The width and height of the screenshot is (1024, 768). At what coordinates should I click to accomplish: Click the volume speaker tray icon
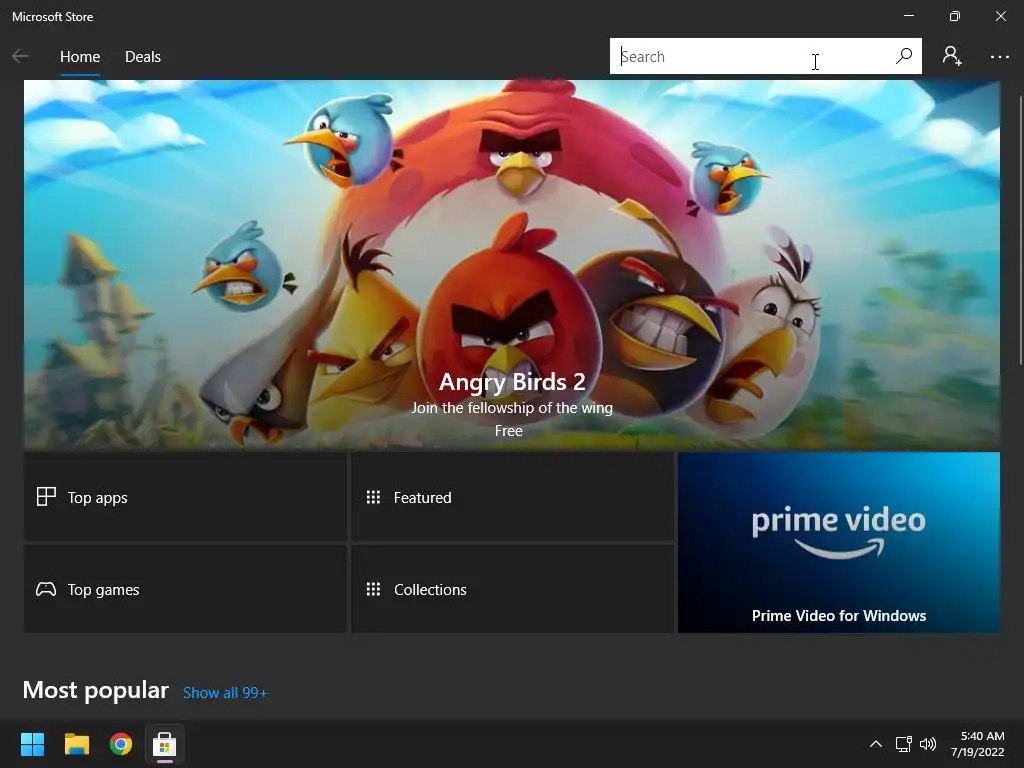[x=927, y=744]
